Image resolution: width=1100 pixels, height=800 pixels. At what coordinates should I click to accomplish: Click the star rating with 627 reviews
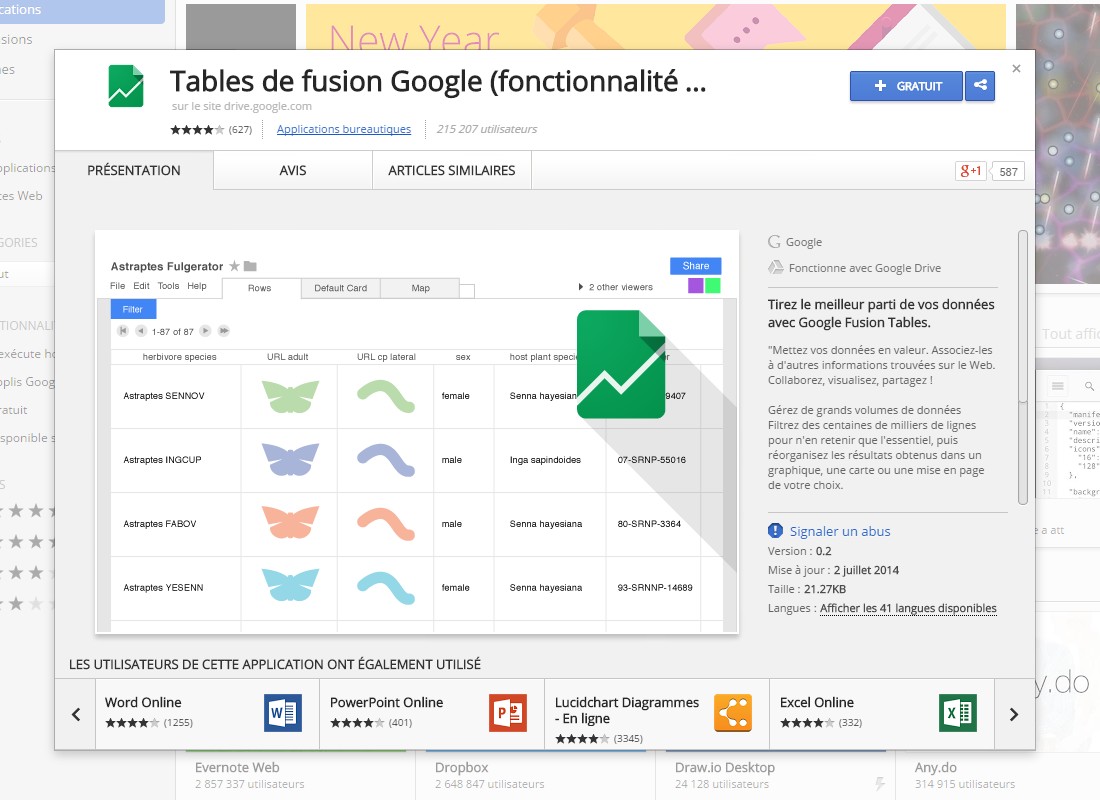pos(210,129)
